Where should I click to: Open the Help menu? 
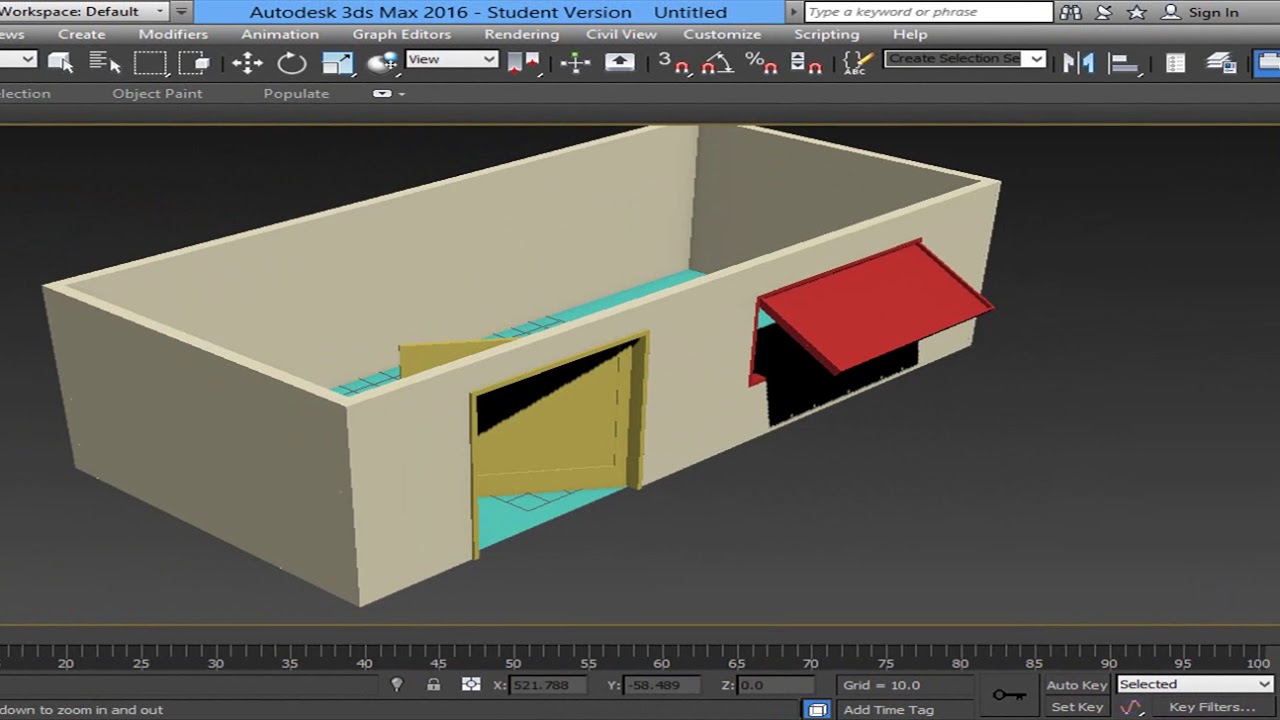tap(910, 34)
